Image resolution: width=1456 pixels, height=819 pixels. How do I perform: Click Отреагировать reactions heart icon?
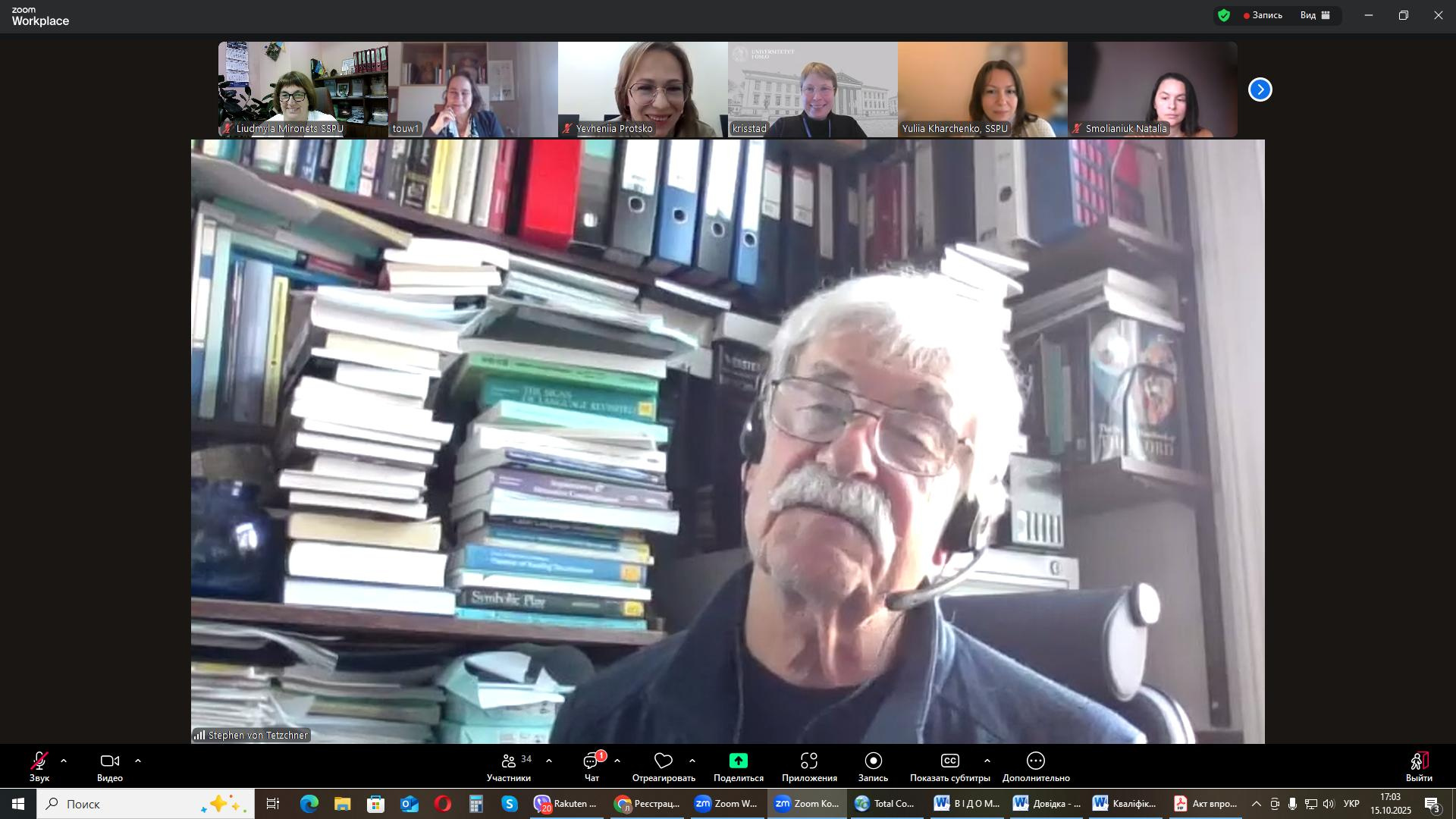664,761
